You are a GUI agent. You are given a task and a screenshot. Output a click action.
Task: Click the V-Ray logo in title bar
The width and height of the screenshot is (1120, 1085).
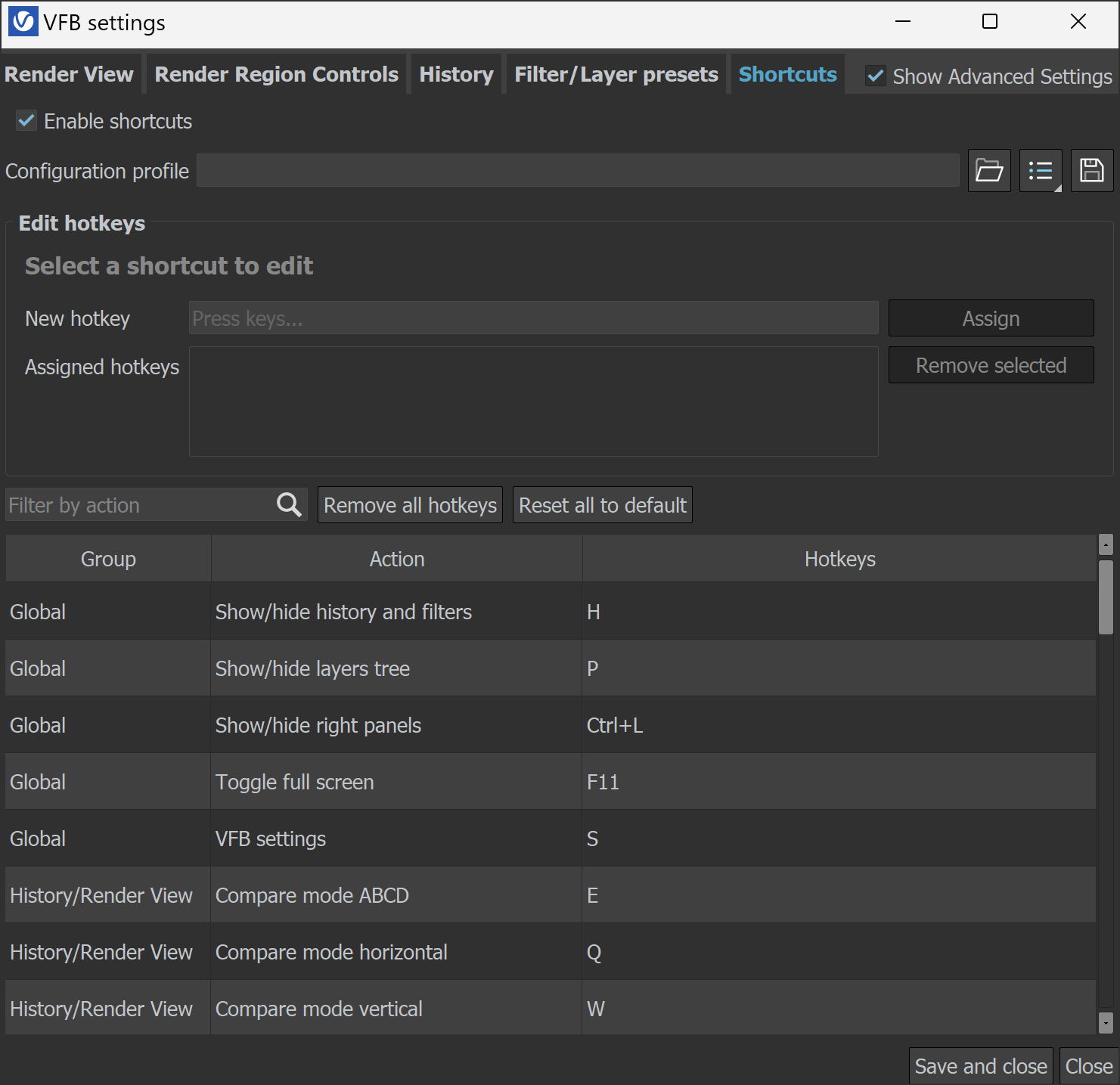point(23,22)
